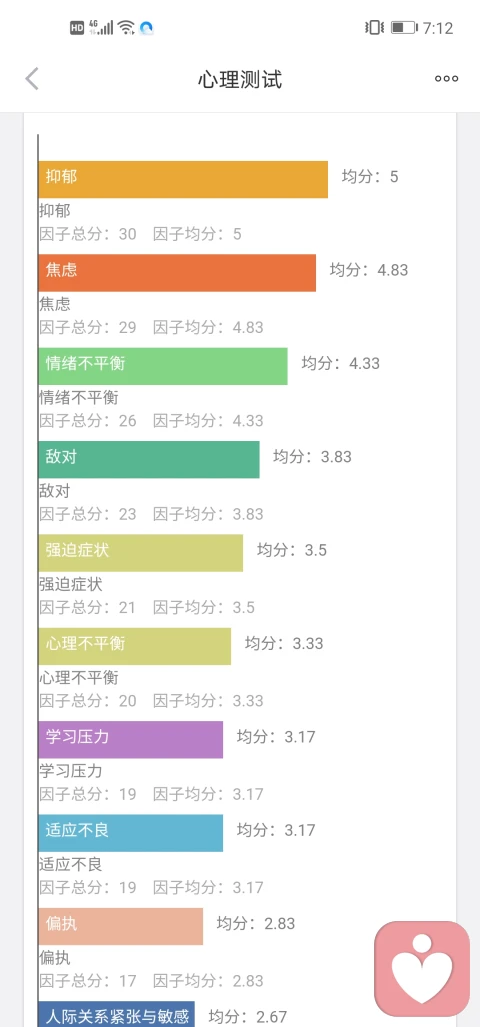Tap the battery indicator icon
Image resolution: width=480 pixels, height=1027 pixels.
coord(403,28)
